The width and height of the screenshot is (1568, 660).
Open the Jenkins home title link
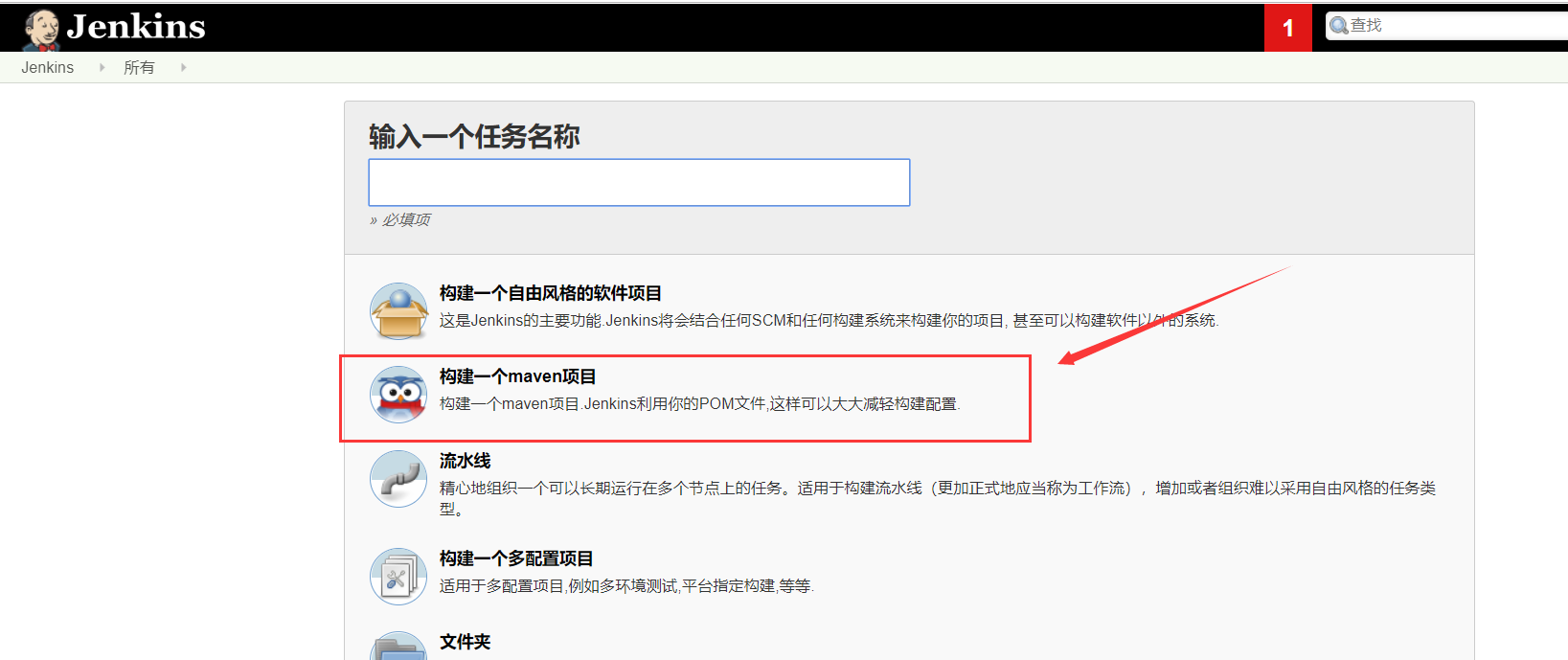[136, 27]
